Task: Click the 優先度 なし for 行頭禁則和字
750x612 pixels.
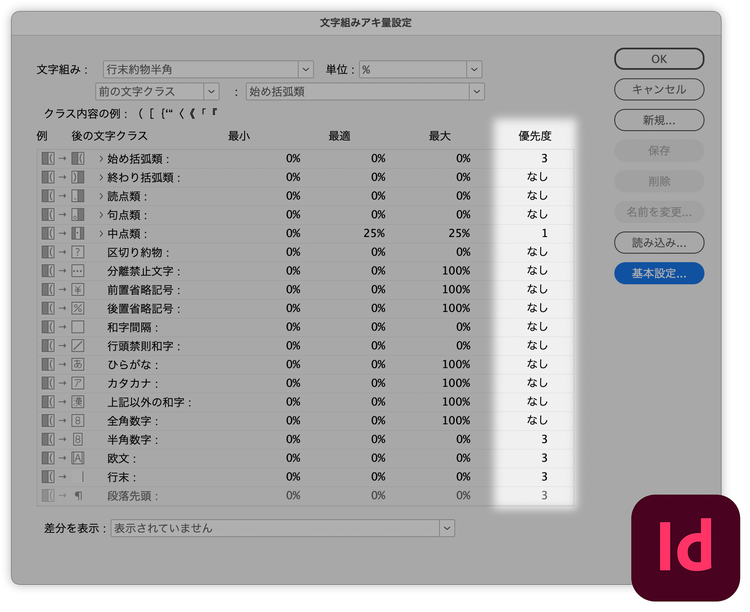Action: pos(537,345)
